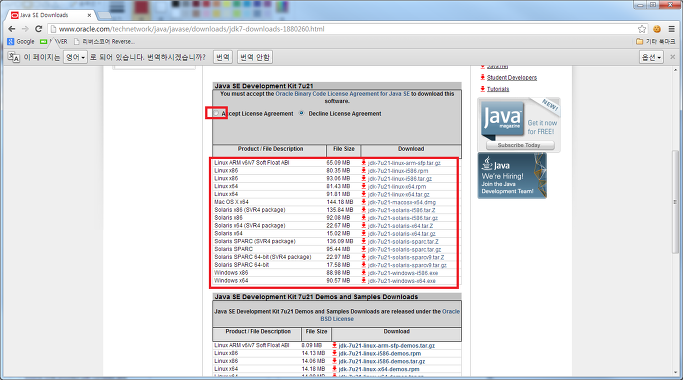Click download arrow icon for Linux ARM JDK row

pos(364,163)
